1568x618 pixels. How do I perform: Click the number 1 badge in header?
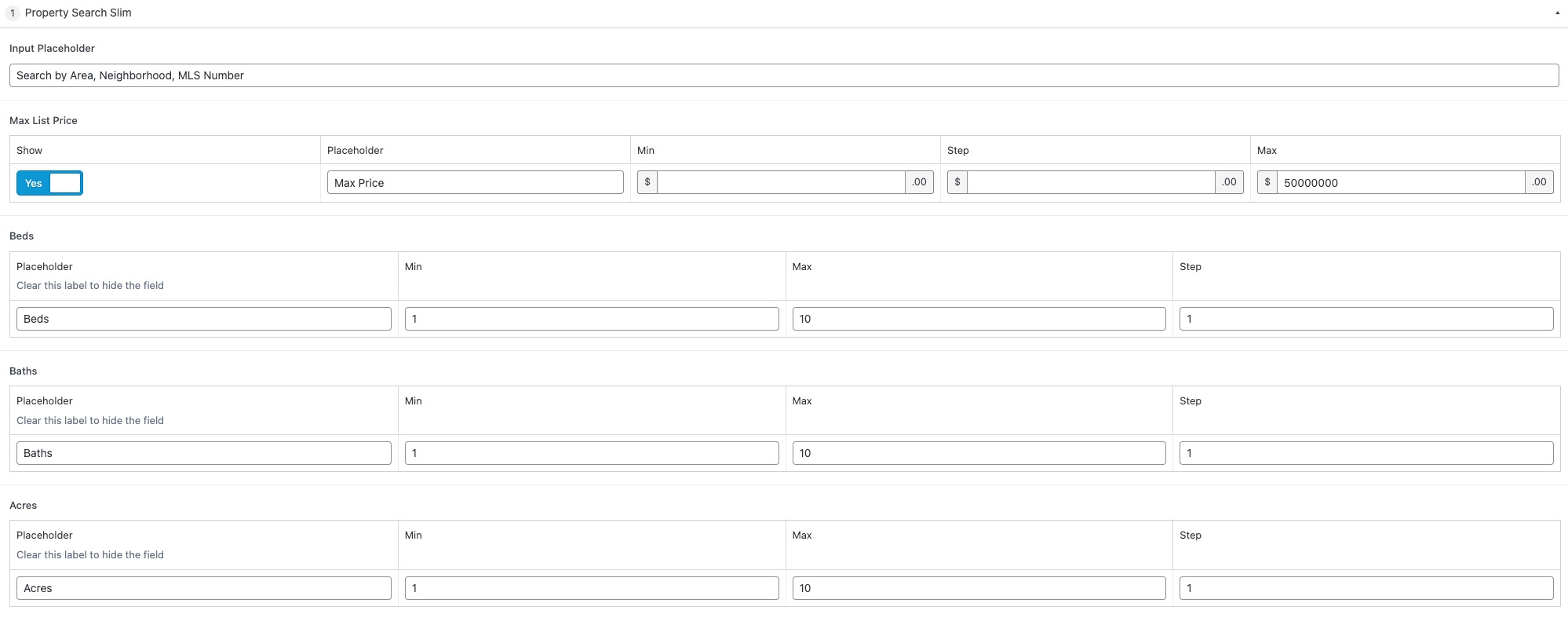tap(13, 13)
